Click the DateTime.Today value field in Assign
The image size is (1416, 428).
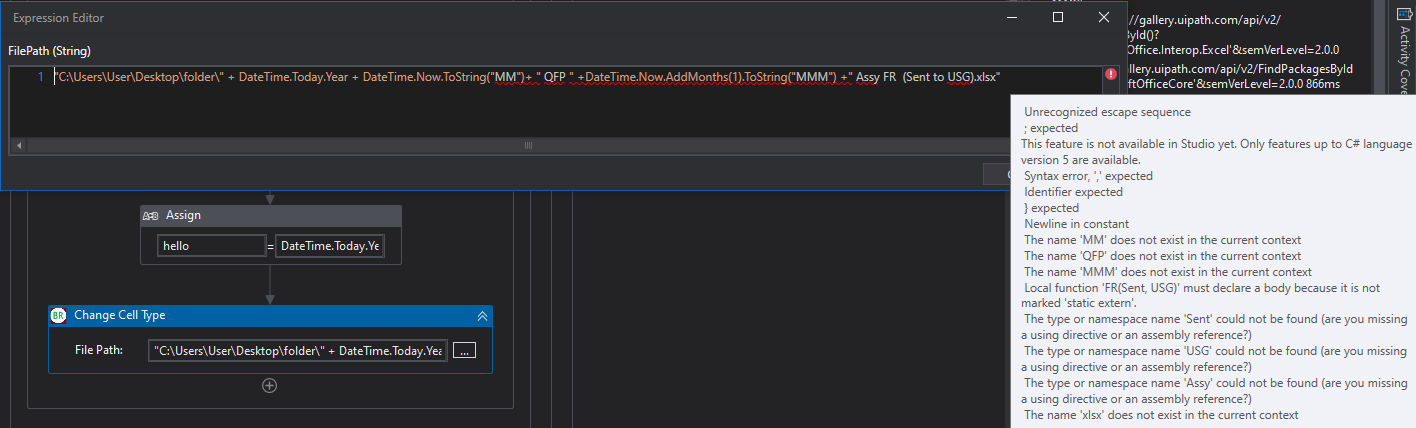coord(331,246)
